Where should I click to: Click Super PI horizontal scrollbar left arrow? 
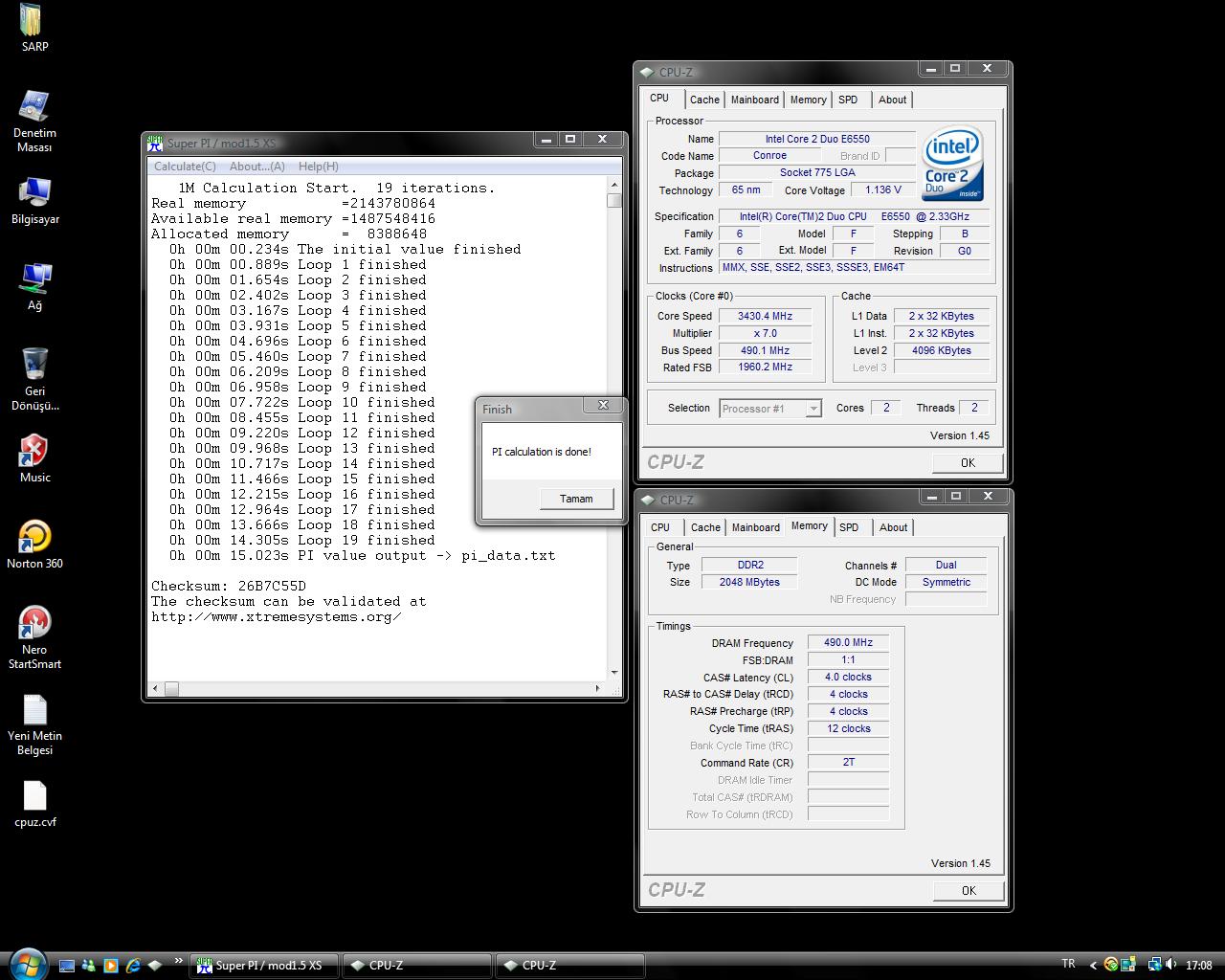point(156,688)
